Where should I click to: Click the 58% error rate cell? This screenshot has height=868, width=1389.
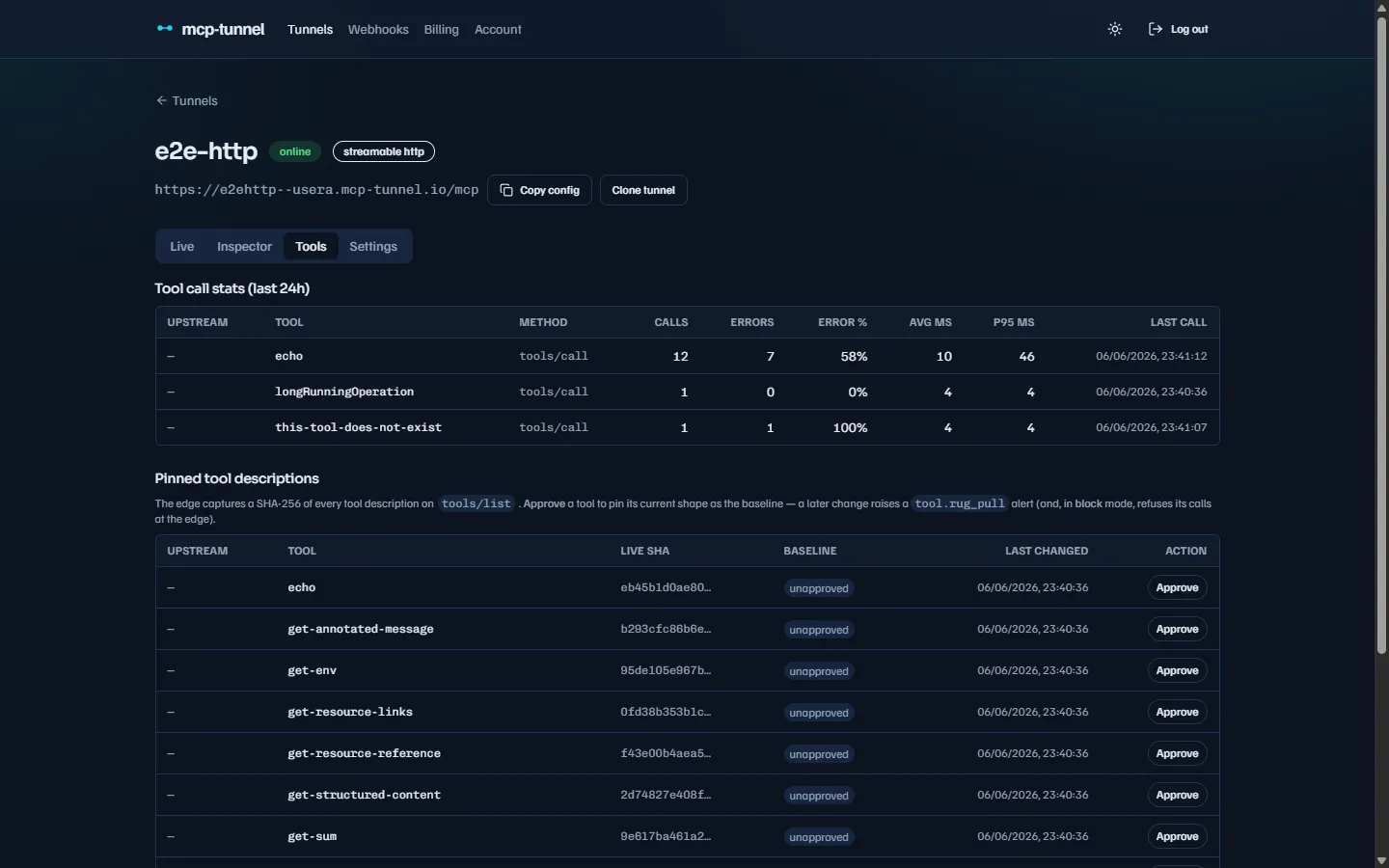(854, 356)
